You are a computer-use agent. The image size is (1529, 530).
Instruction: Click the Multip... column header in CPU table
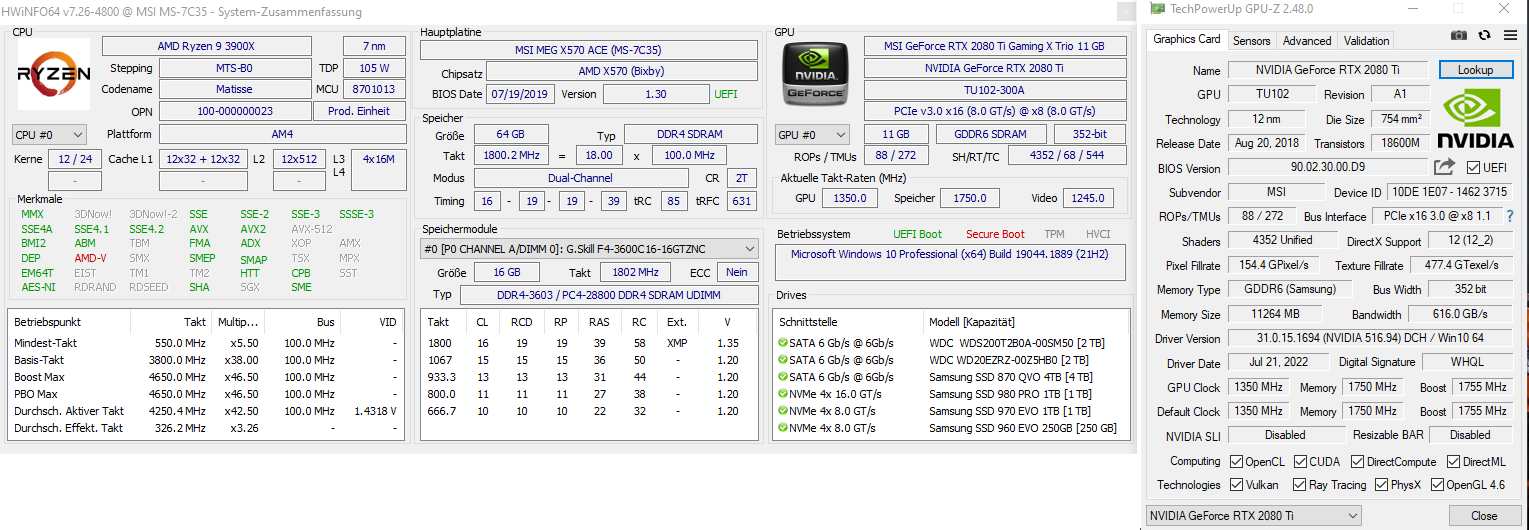tap(237, 322)
